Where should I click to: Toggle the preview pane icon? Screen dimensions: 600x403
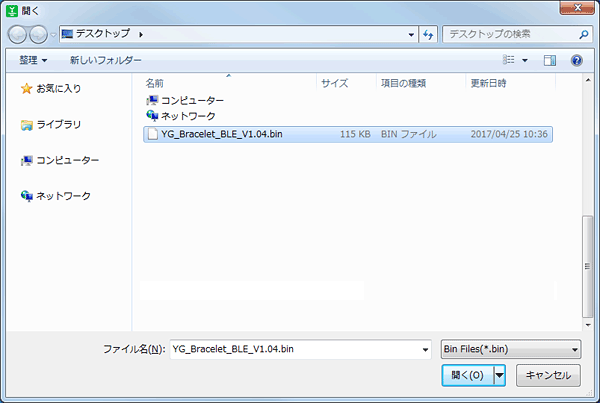click(x=549, y=60)
